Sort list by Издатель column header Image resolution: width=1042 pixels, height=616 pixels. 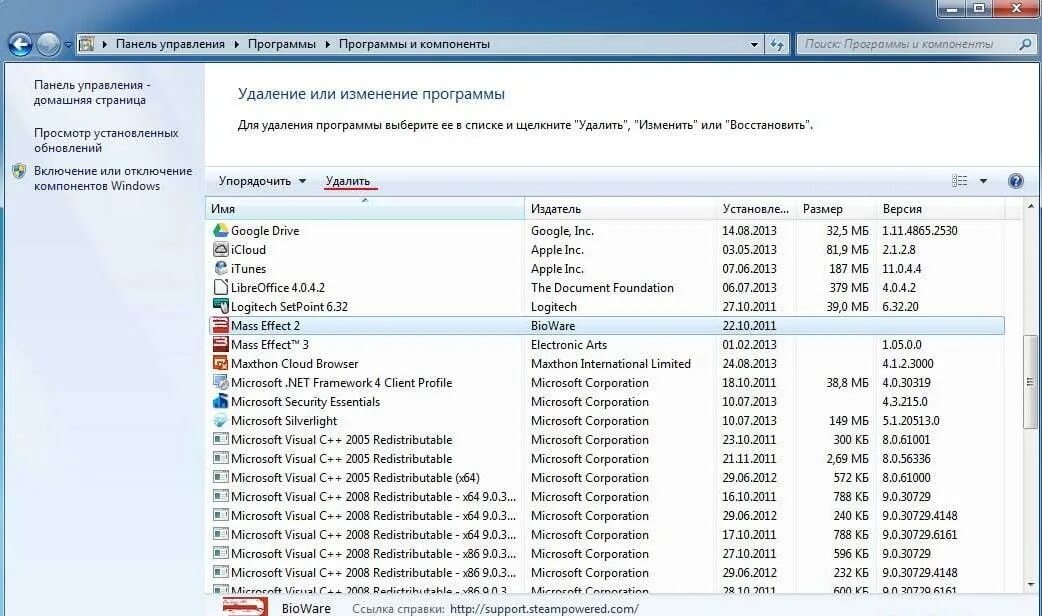[x=621, y=209]
